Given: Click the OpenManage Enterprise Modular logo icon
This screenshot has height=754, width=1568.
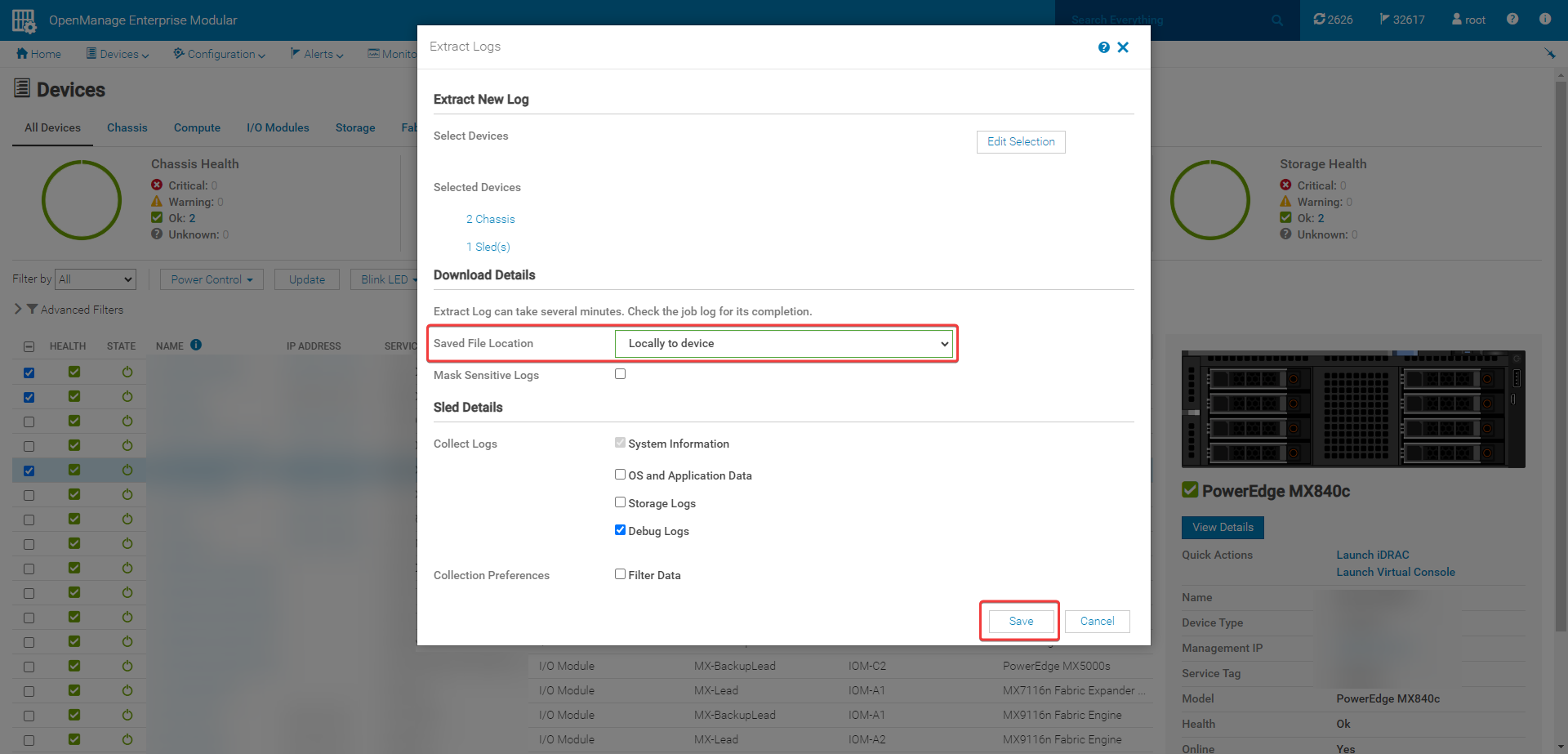Looking at the screenshot, I should [x=24, y=20].
